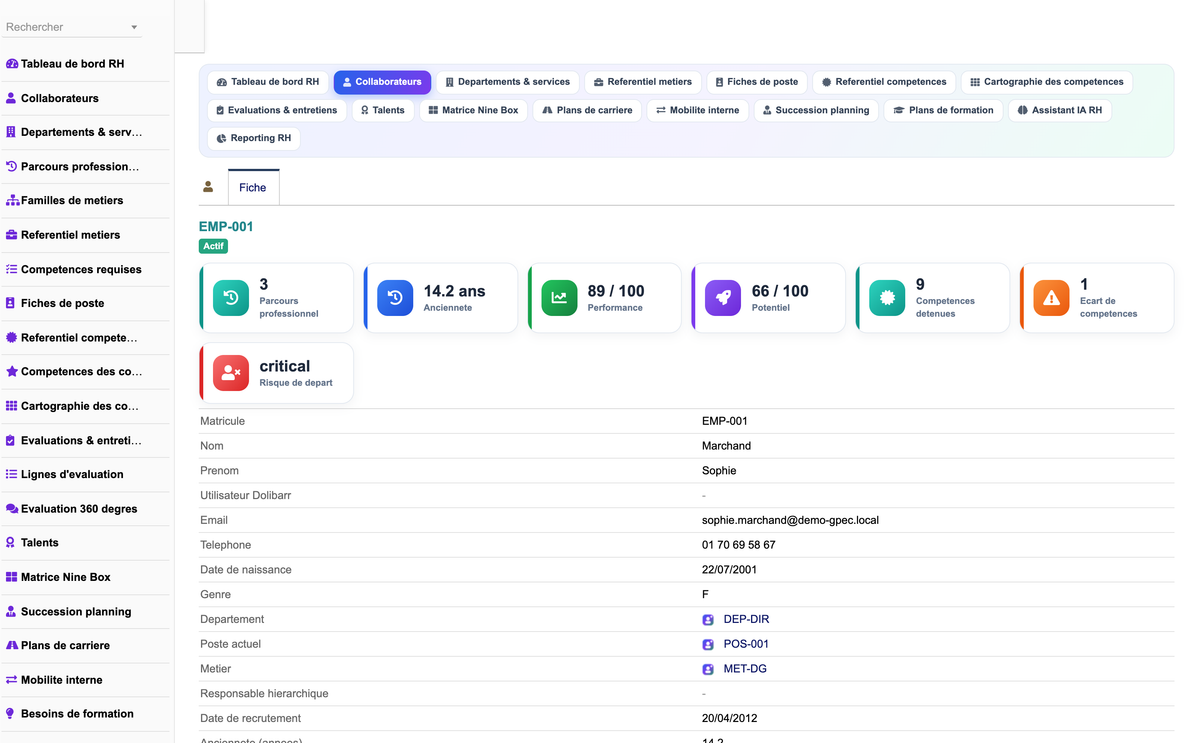Screen dimensions: 1200x743
Task: Click the Fiches de poste icon in sidebar
Action: point(12,303)
